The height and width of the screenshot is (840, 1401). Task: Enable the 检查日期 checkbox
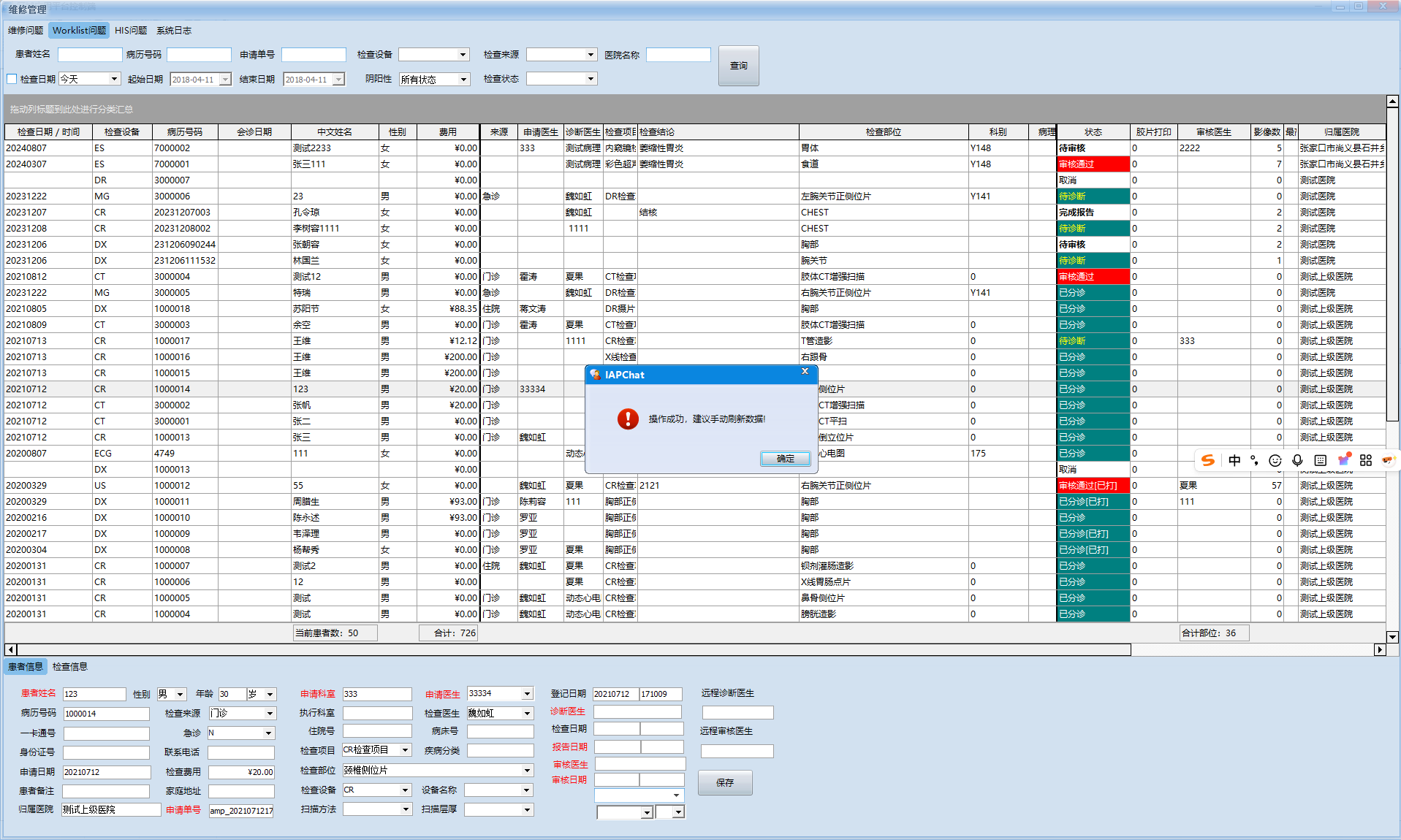(x=12, y=79)
